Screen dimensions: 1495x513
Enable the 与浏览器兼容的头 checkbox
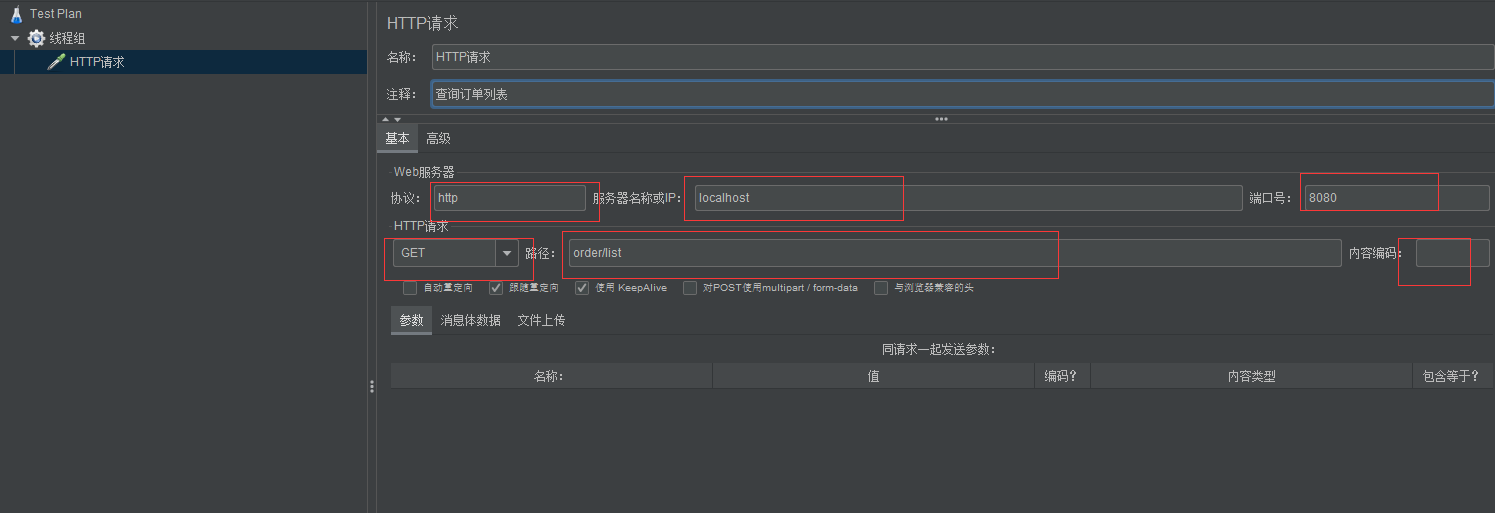click(x=881, y=288)
